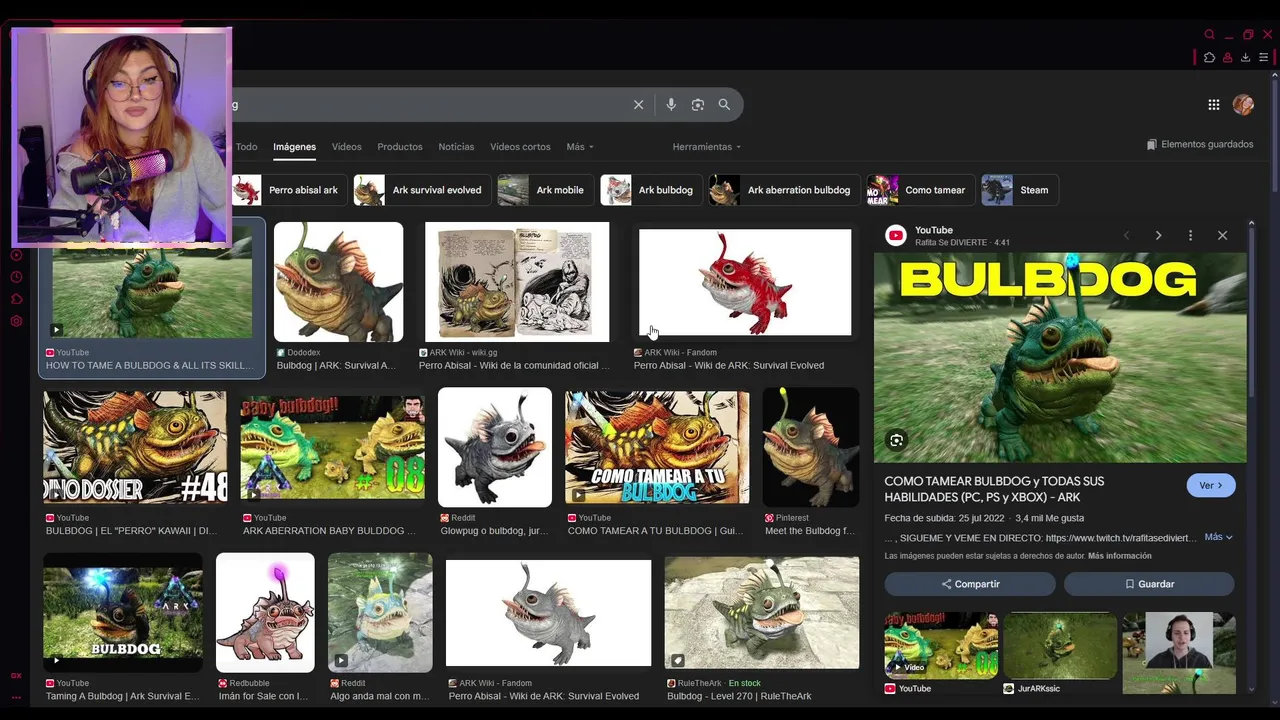Click in the Google search input field

click(x=430, y=105)
